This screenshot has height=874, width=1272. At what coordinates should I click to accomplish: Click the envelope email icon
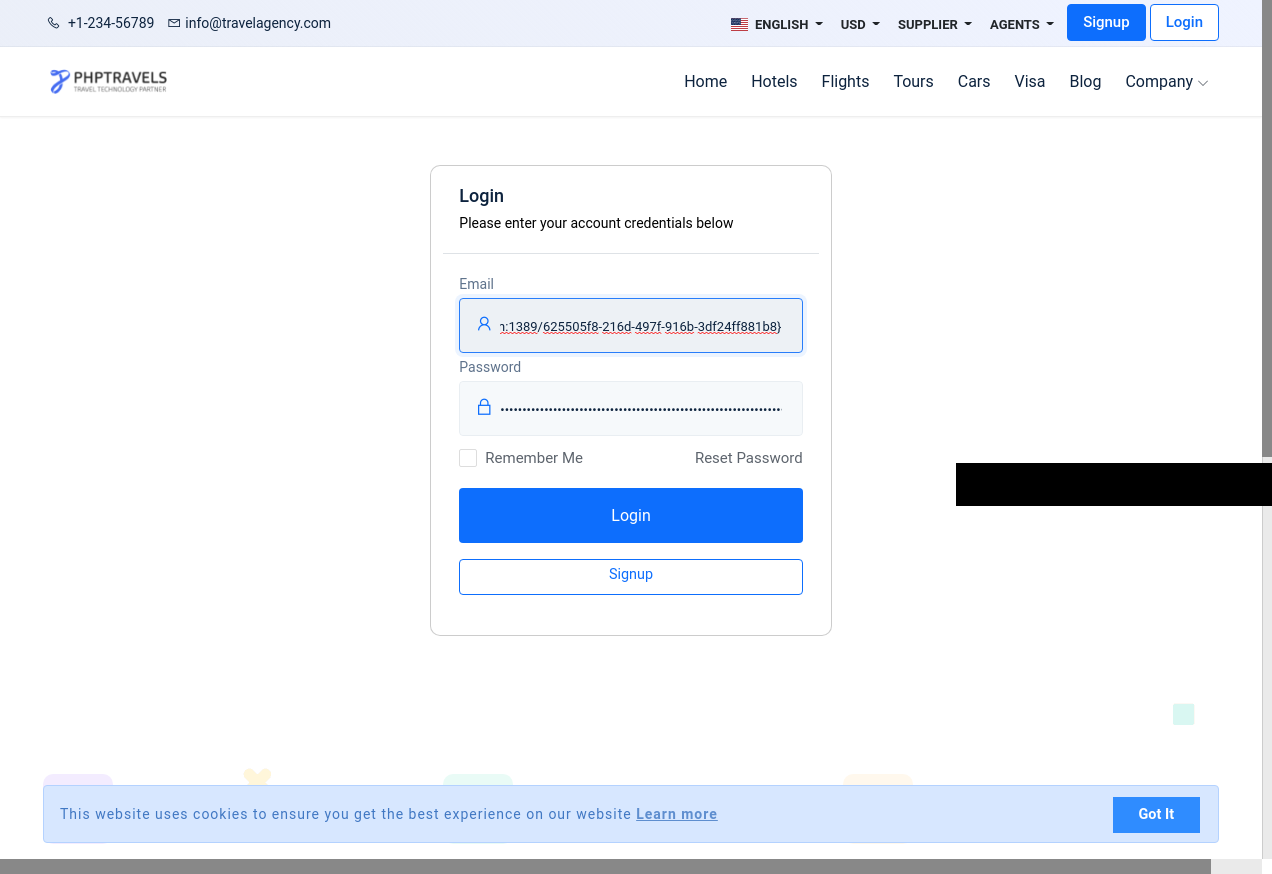(174, 23)
